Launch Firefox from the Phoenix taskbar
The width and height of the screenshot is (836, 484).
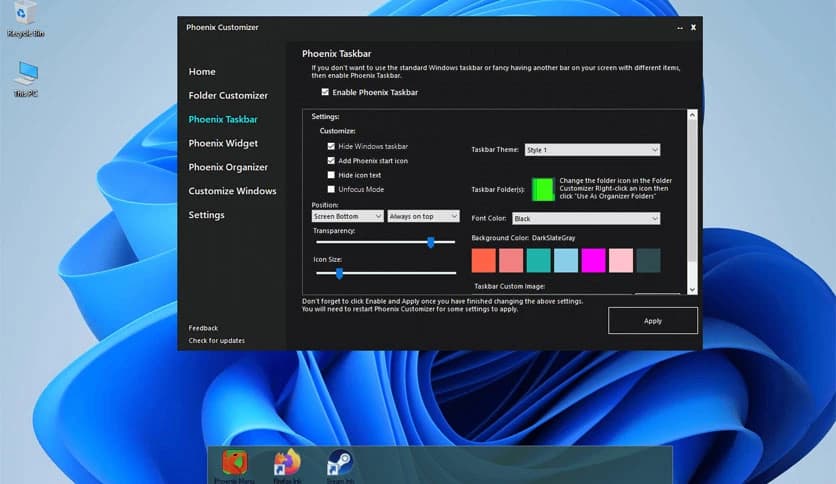coord(287,463)
